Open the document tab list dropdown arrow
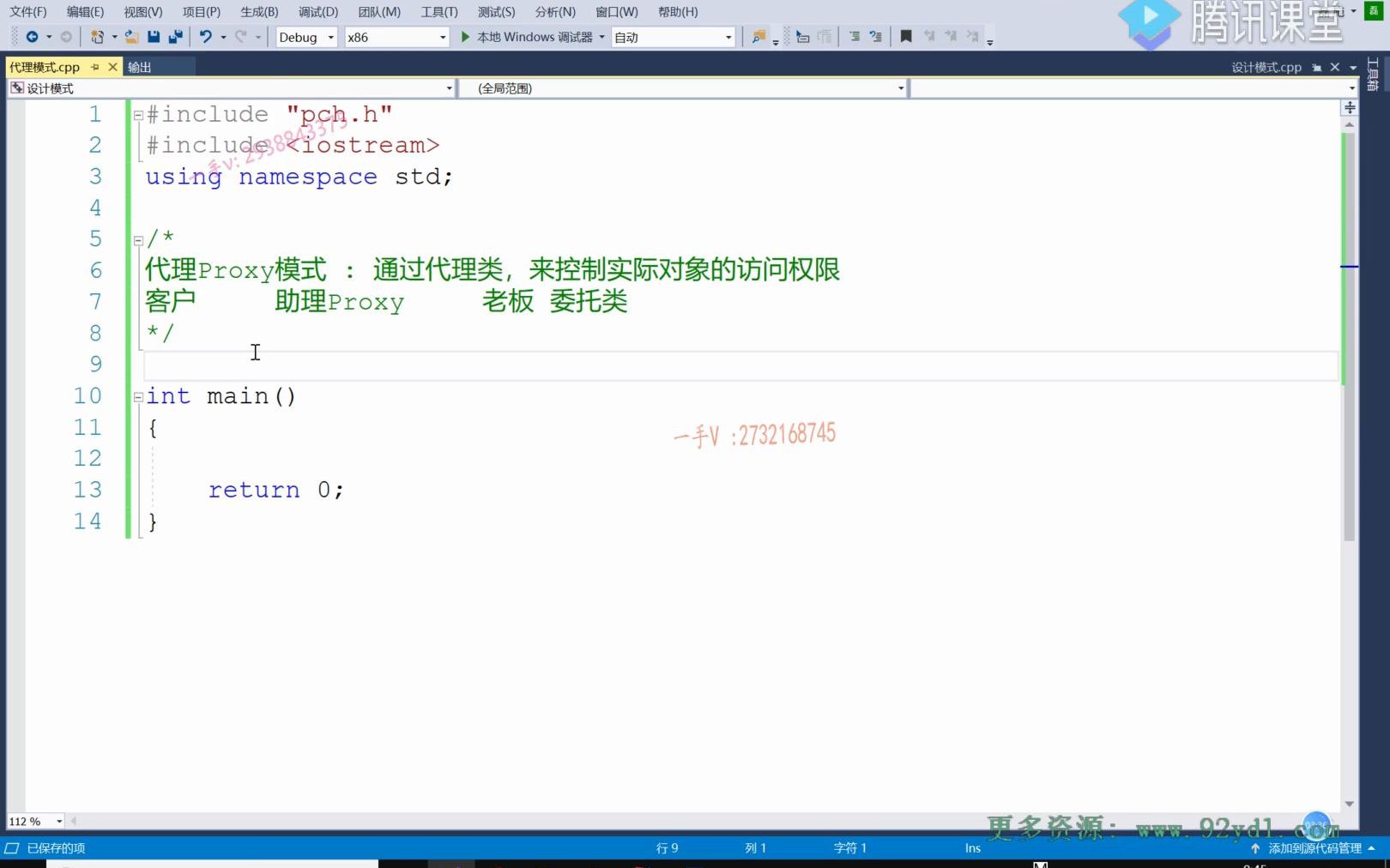The height and width of the screenshot is (868, 1390). click(x=1353, y=67)
